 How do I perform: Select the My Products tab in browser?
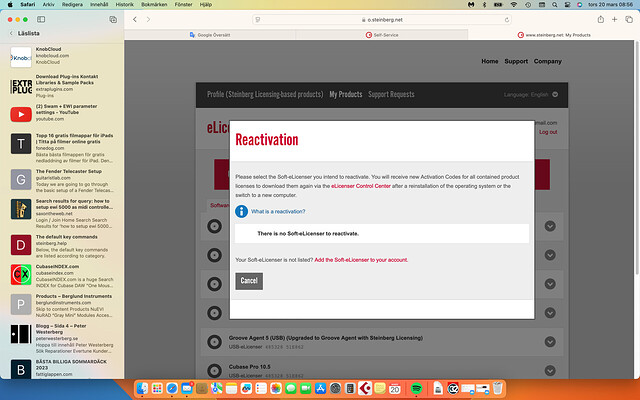pos(554,35)
